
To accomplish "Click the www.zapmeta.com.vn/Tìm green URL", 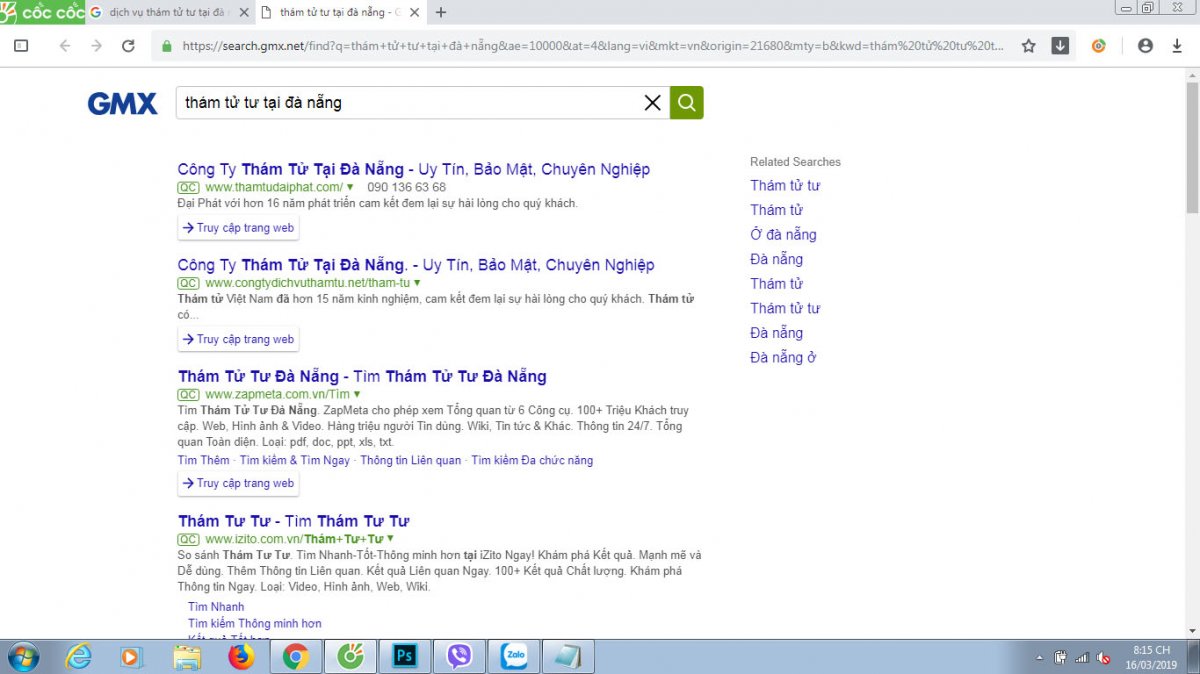I will [277, 394].
